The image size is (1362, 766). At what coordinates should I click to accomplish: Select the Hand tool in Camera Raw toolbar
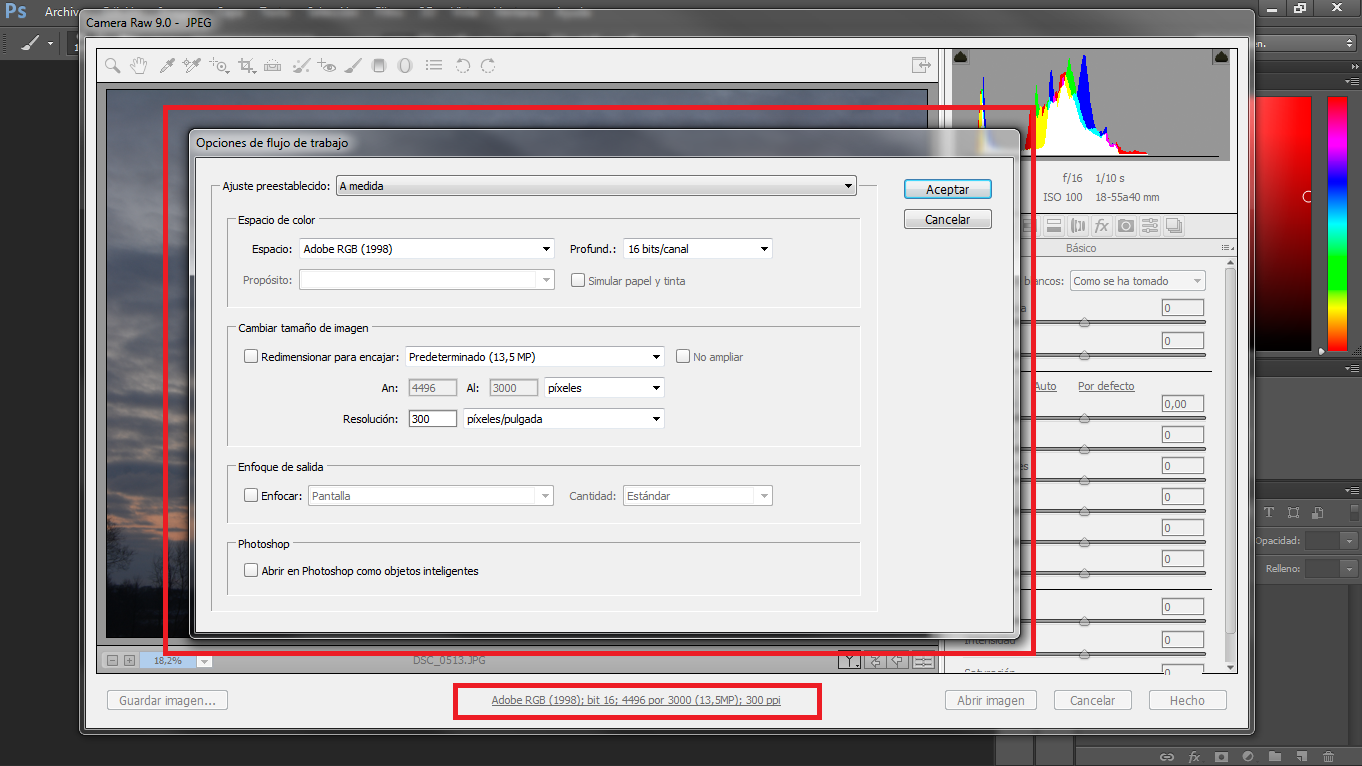[x=139, y=66]
